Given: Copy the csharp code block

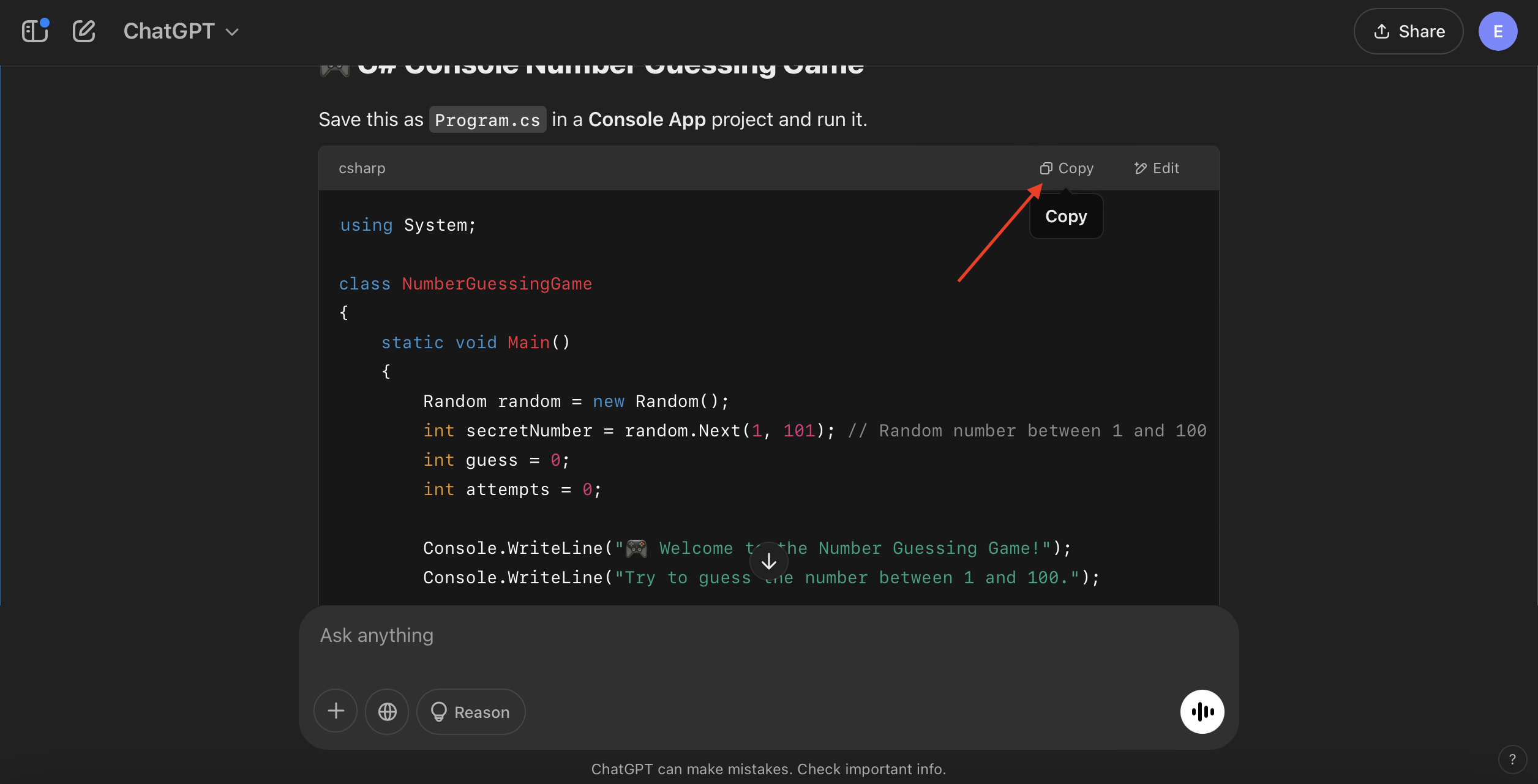Looking at the screenshot, I should [1067, 168].
